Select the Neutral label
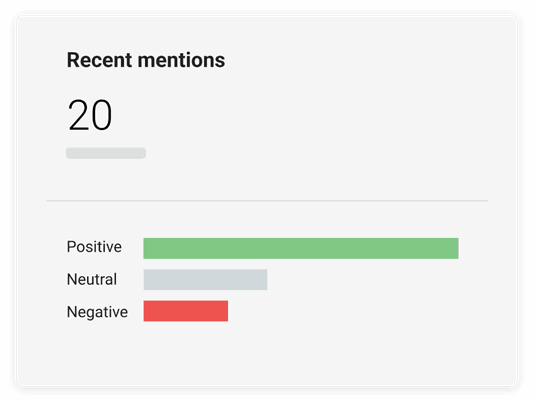The image size is (534, 401). click(x=92, y=279)
